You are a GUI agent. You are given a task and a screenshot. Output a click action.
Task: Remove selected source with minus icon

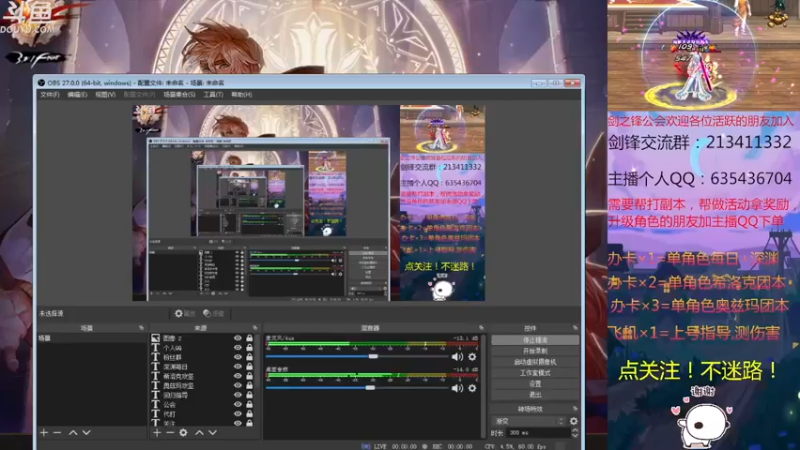[x=170, y=433]
